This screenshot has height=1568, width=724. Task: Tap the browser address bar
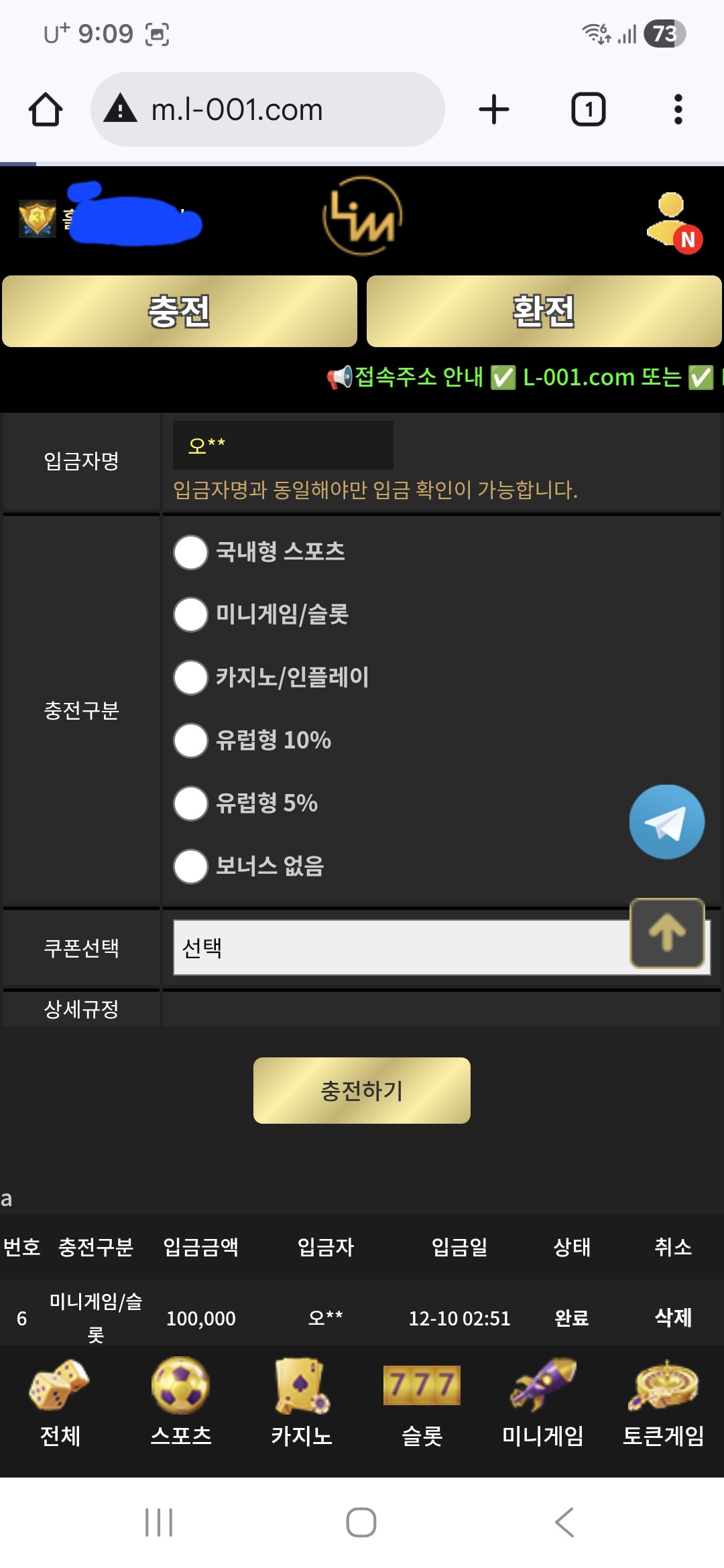pos(268,109)
